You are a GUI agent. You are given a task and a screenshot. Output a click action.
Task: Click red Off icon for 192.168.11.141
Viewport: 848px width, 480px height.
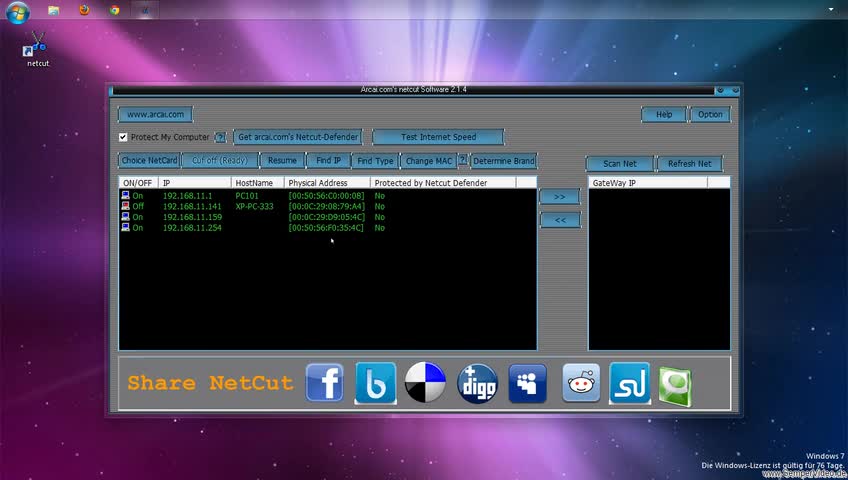point(125,206)
